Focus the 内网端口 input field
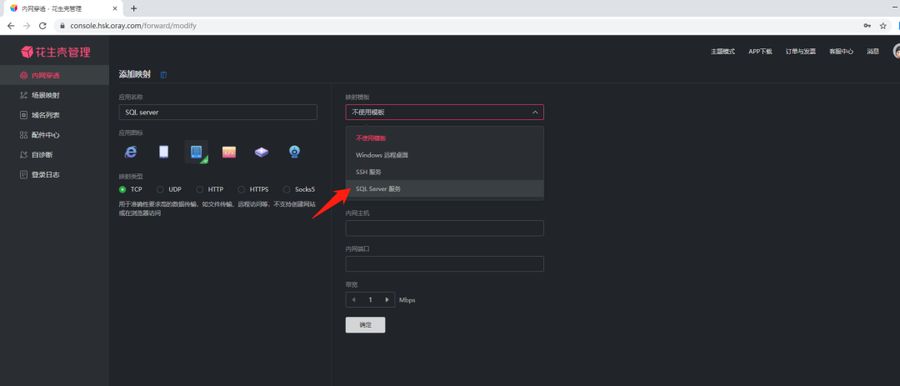 tap(444, 264)
